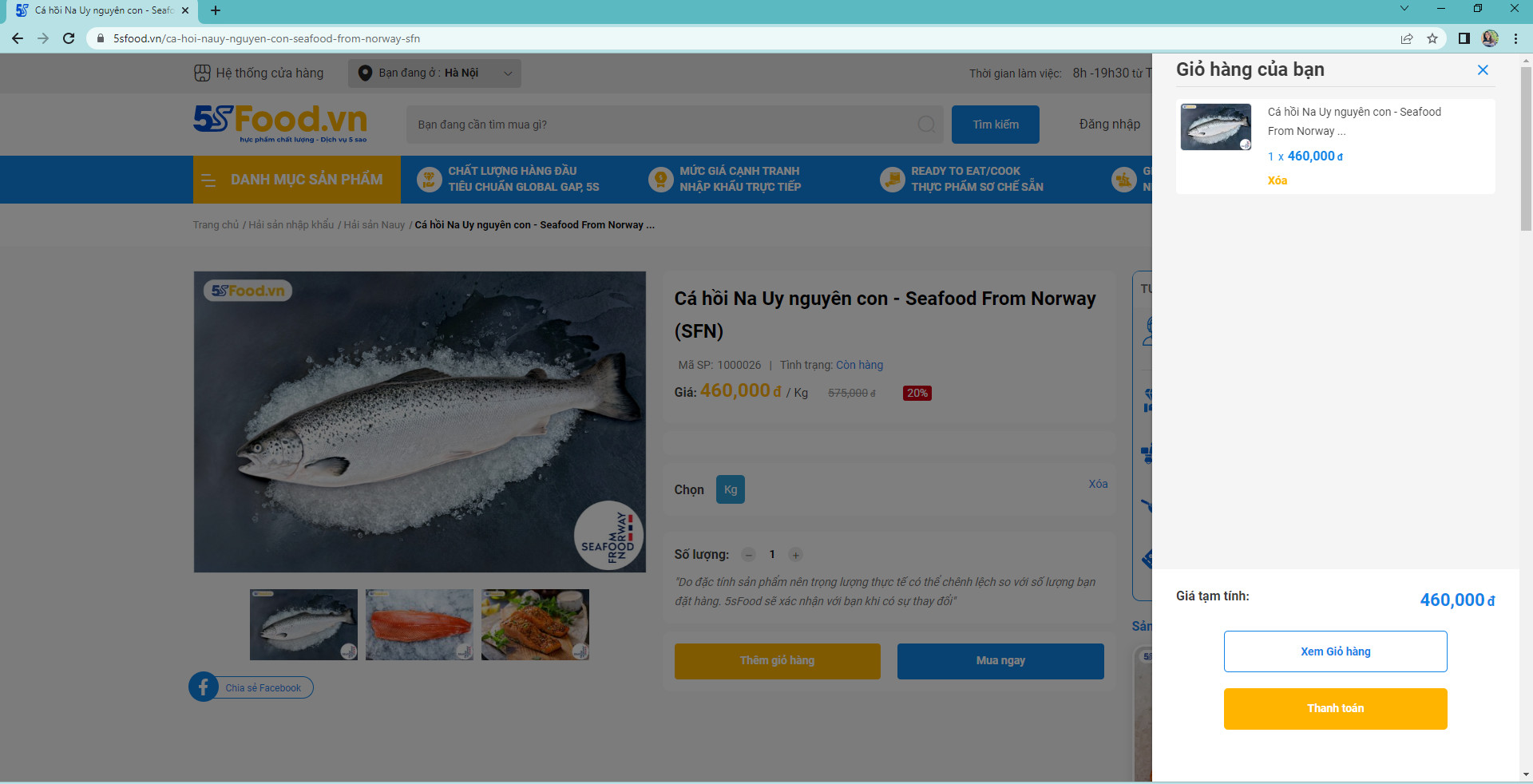Open the browser side panel icon

click(1464, 38)
